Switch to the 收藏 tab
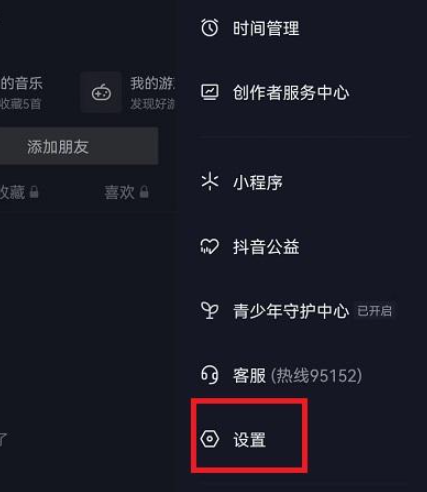Viewport: 427px width, 492px height. point(19,192)
